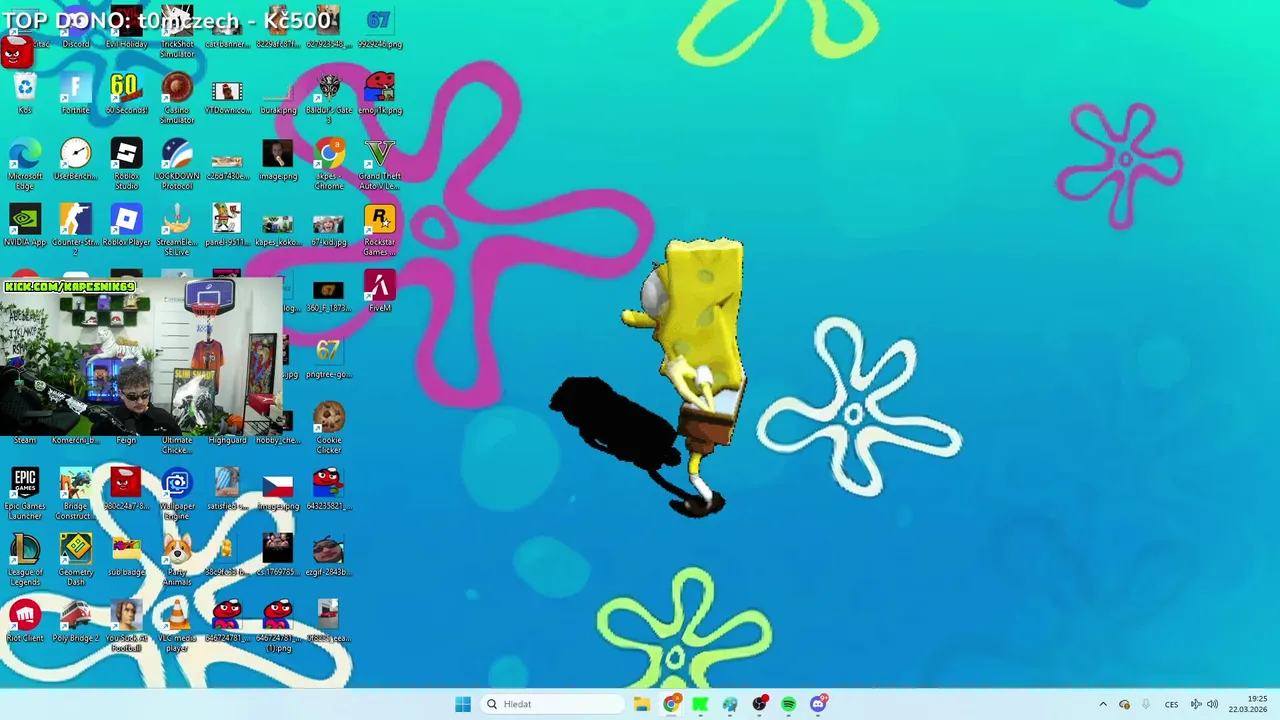Screen dimensions: 1280x720
Task: Open the Roblox Player shortcut
Action: coord(126,226)
